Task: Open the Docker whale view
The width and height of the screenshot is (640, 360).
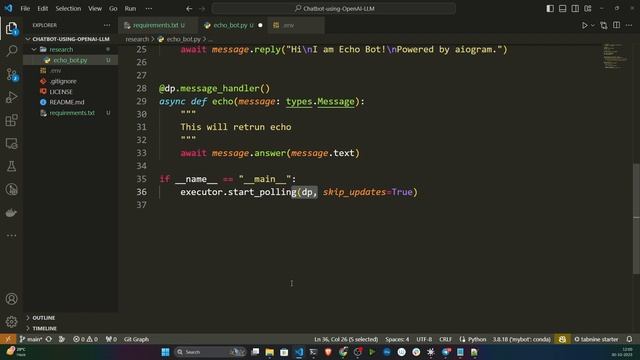Action: pos(11,213)
